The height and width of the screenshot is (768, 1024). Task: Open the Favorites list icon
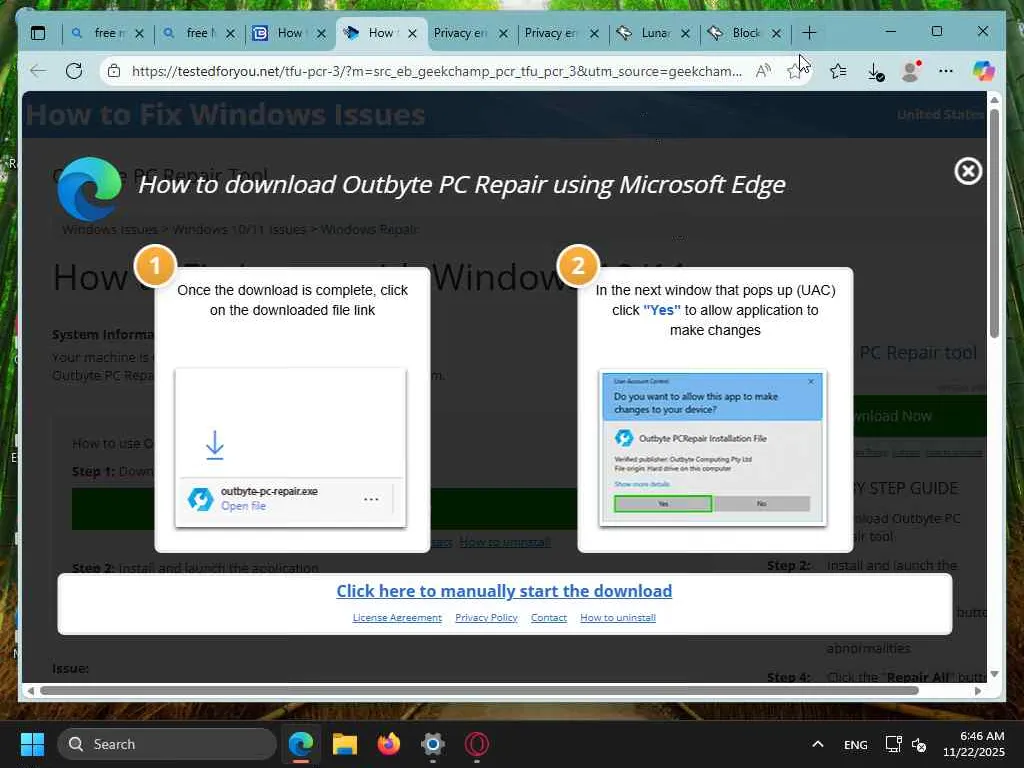(x=838, y=71)
